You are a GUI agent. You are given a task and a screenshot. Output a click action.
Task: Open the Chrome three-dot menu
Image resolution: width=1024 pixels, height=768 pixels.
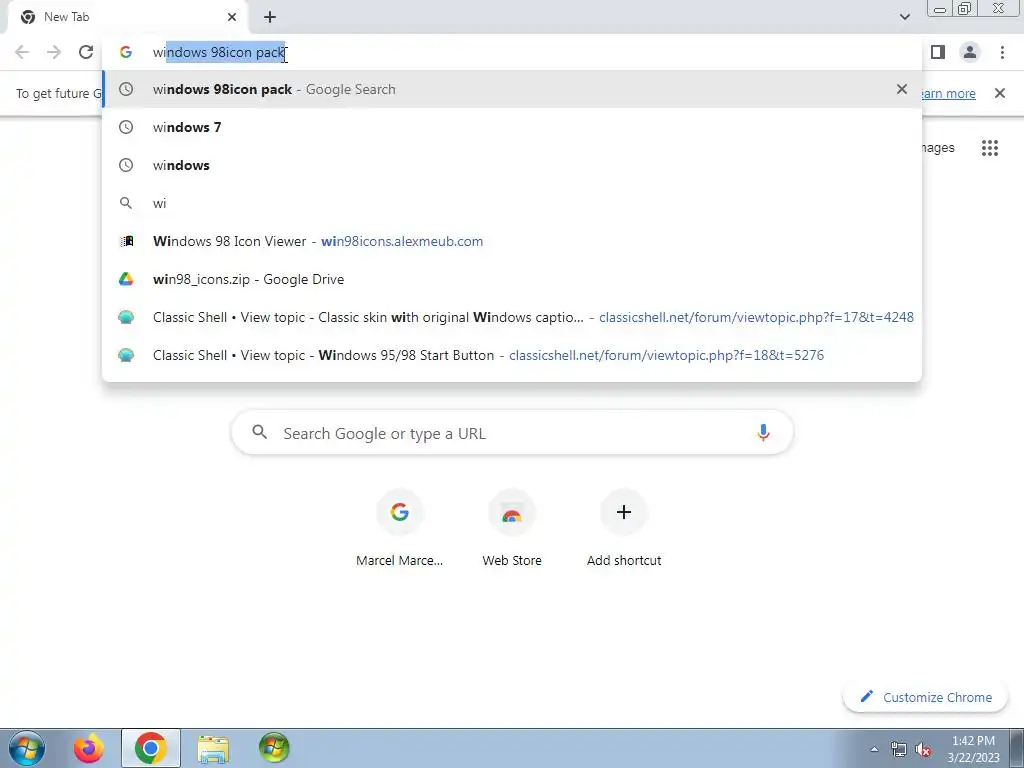pyautogui.click(x=1002, y=52)
